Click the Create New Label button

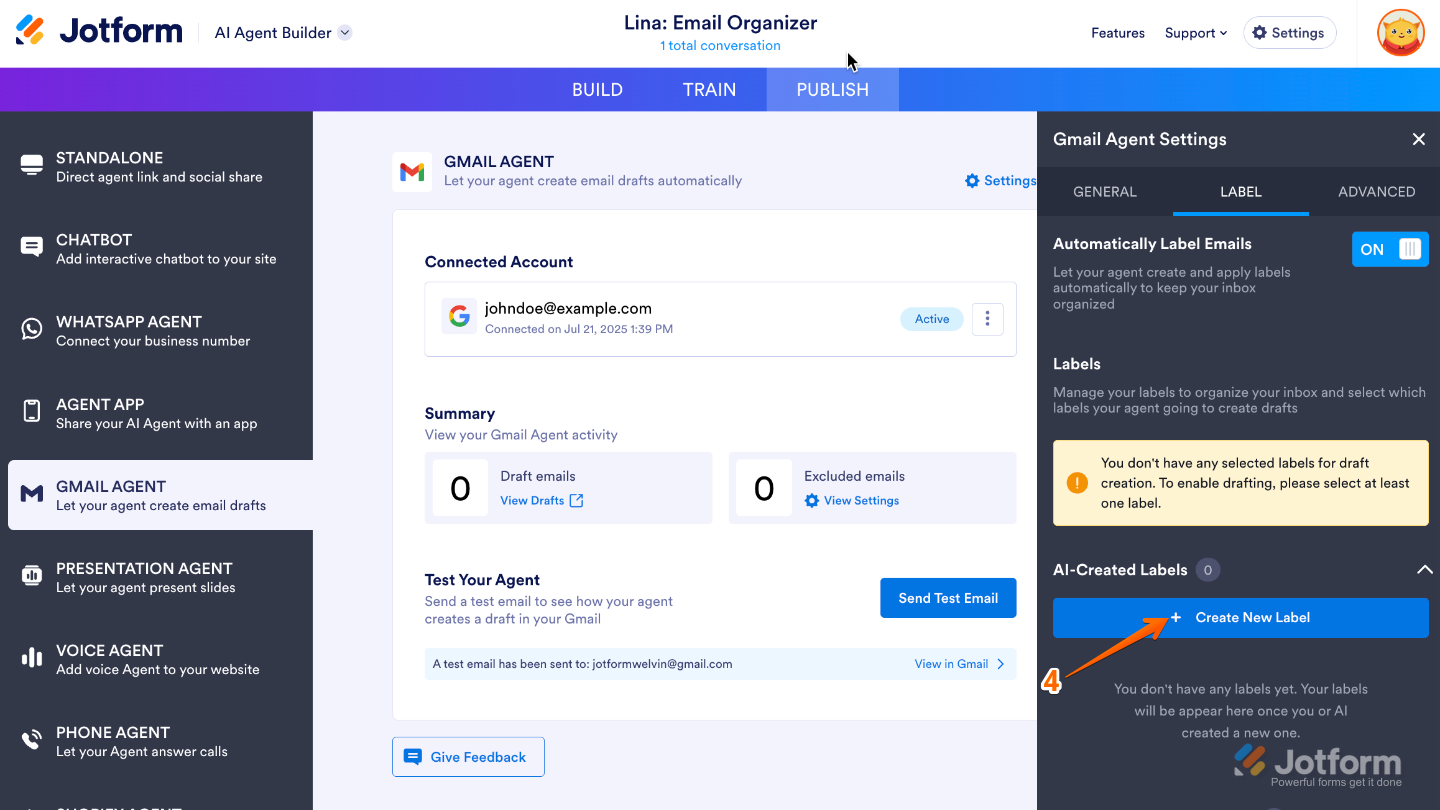1241,618
